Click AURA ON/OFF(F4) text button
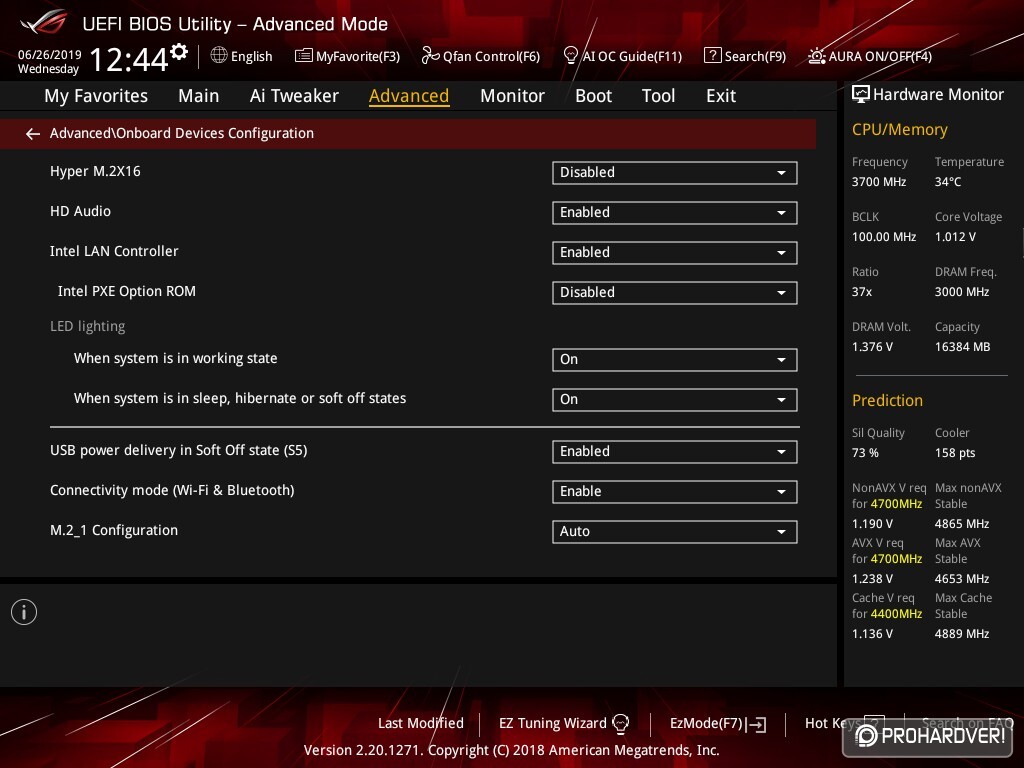 (880, 57)
